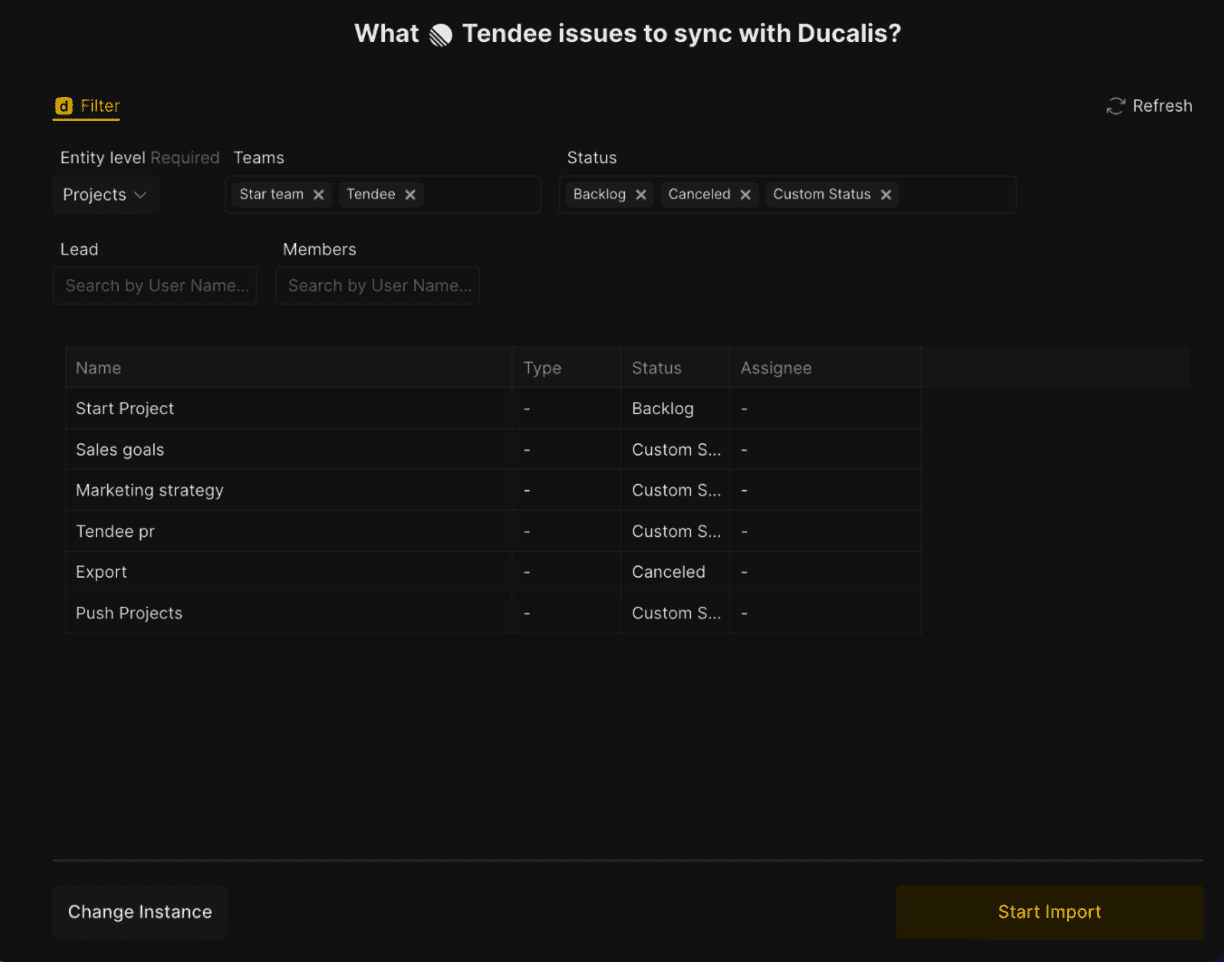Open the Teams multi-select field

click(383, 195)
